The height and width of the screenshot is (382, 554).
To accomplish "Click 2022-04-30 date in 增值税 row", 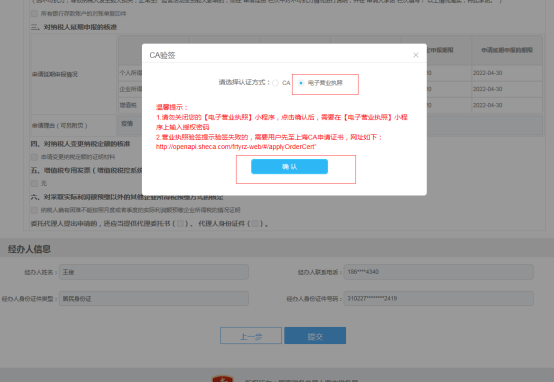I will [x=488, y=105].
